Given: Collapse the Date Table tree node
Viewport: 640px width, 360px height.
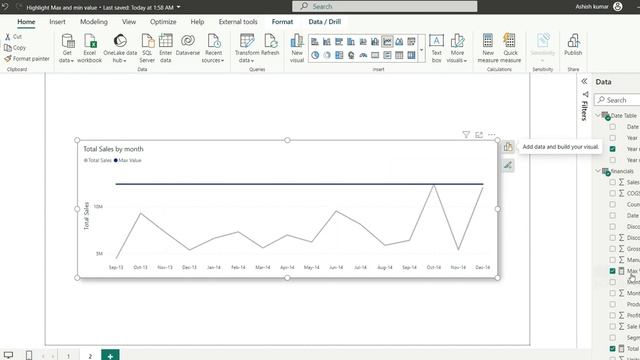Looking at the screenshot, I should pyautogui.click(x=598, y=116).
